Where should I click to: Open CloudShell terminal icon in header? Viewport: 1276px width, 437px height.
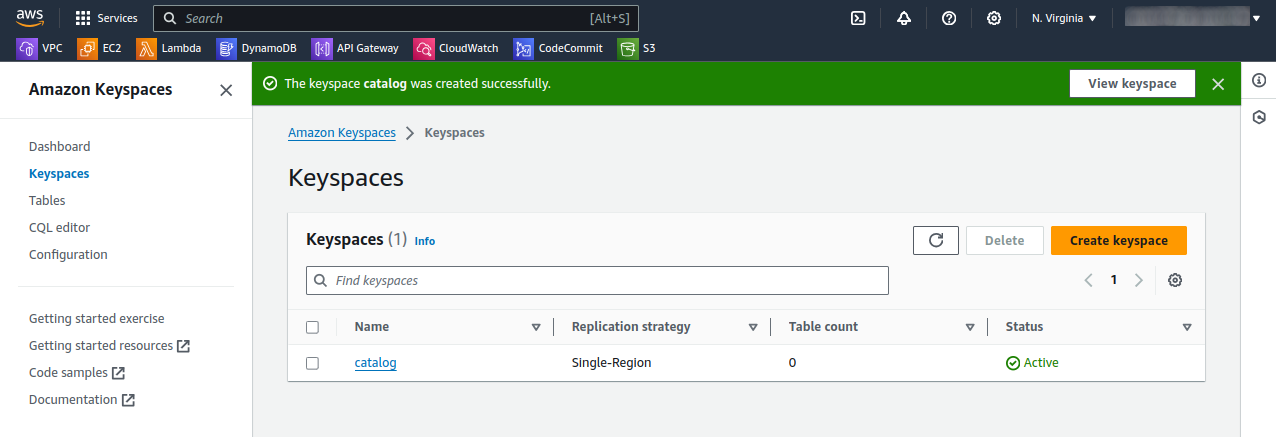(857, 18)
